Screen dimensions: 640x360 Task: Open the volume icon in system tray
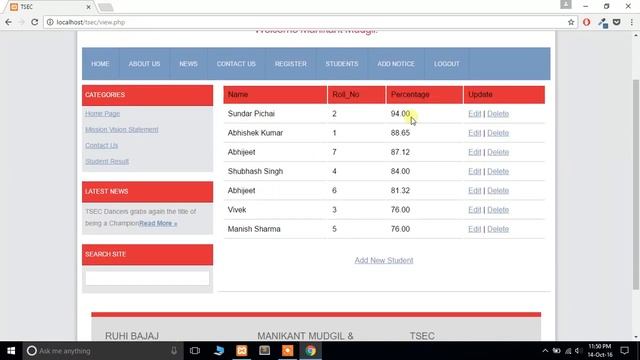click(578, 351)
